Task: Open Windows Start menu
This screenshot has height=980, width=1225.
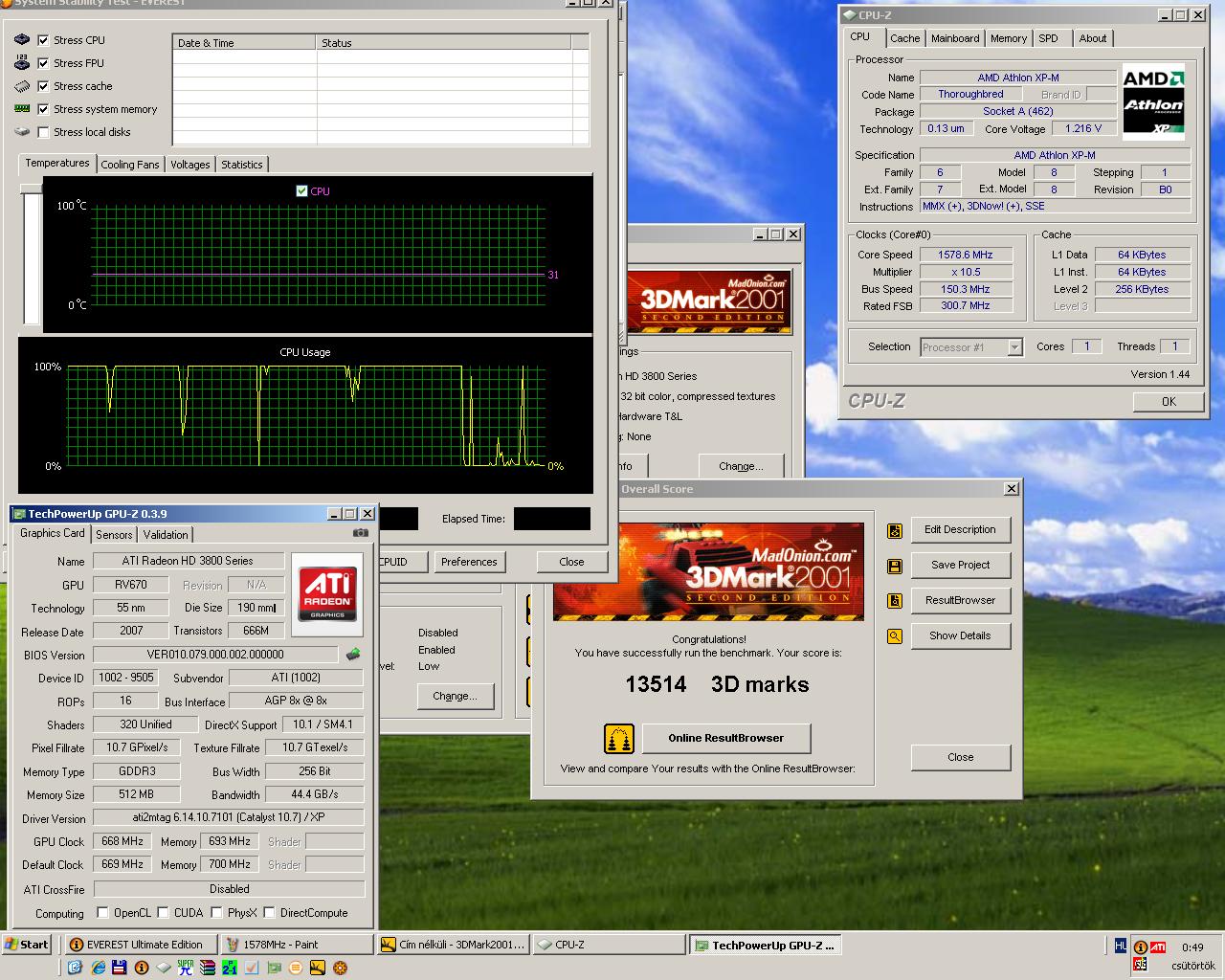Action: [27, 945]
